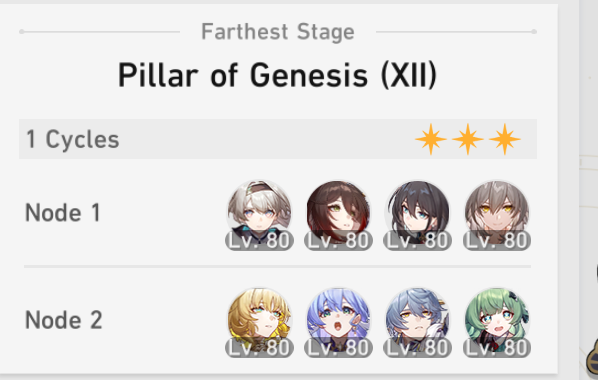Select the black-haired blue-eyed character avatar in Node 1
The width and height of the screenshot is (598, 380).
418,212
